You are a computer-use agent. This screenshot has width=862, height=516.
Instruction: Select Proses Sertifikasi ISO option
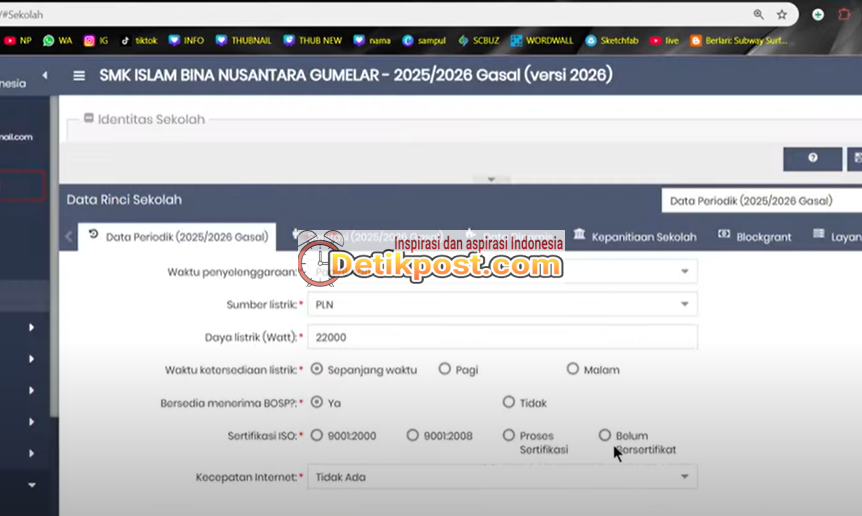(509, 435)
